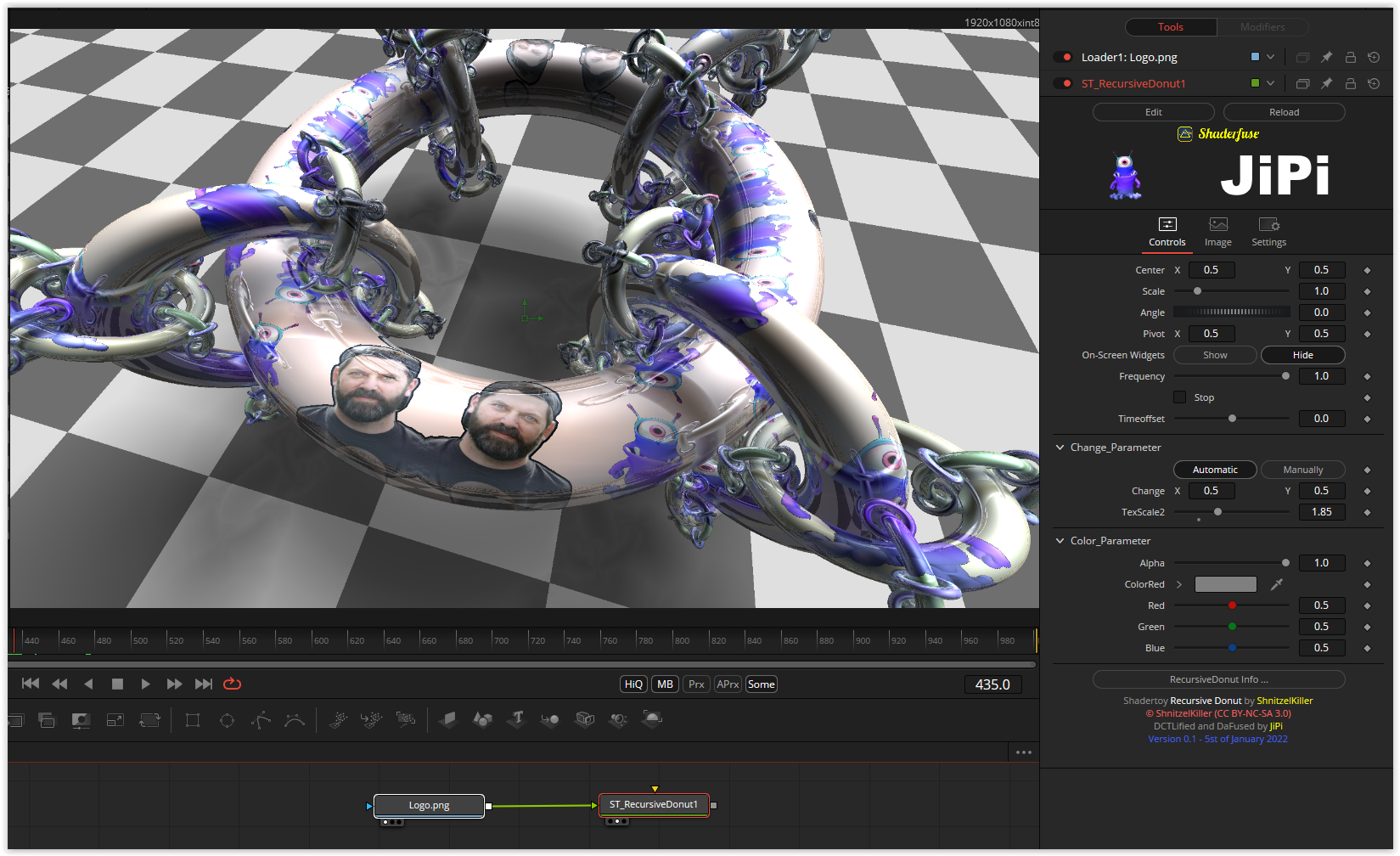The height and width of the screenshot is (856, 1400).
Task: Open versions for ST_RecursiveDonut1
Action: (x=1302, y=83)
